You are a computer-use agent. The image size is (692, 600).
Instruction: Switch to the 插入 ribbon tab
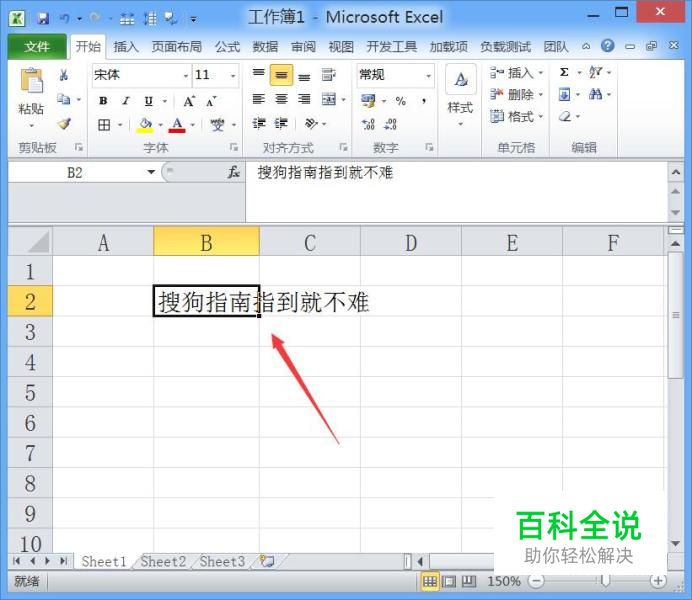(126, 46)
